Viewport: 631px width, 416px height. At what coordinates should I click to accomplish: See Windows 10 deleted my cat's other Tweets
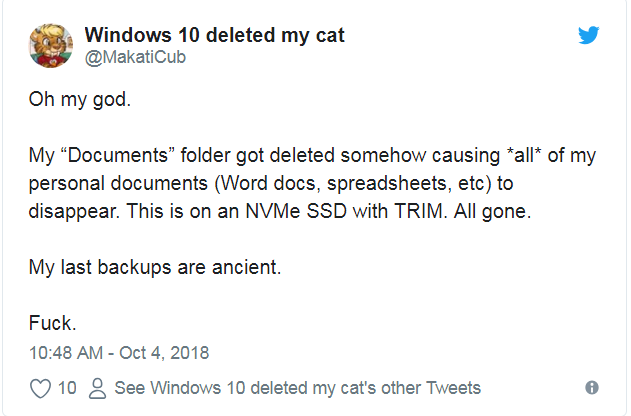[298, 387]
